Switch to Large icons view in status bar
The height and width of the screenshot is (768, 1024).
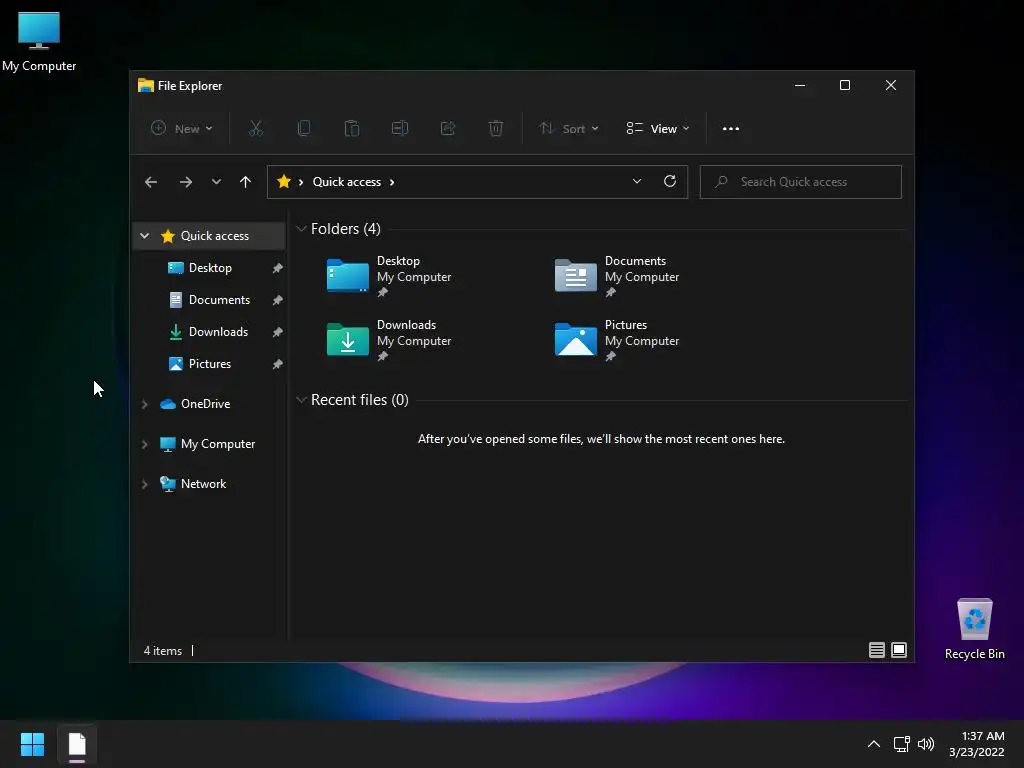pyautogui.click(x=899, y=650)
